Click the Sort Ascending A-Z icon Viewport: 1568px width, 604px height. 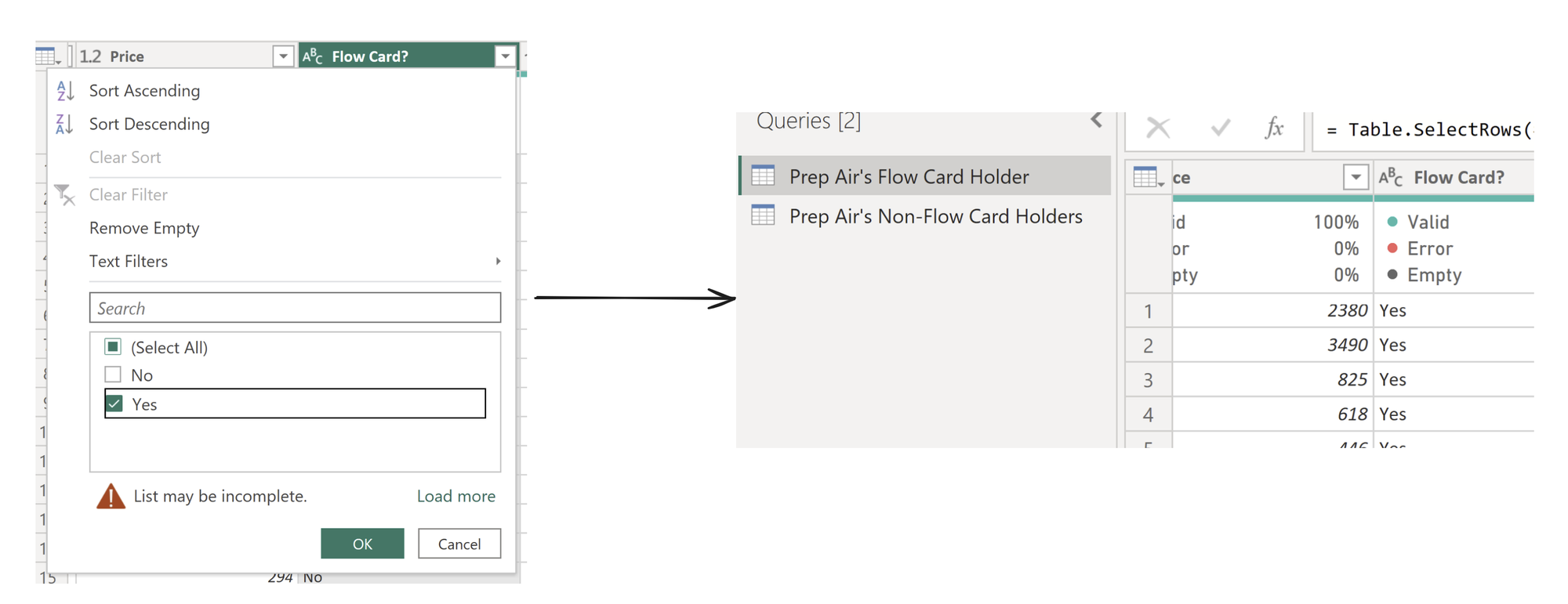pyautogui.click(x=65, y=91)
